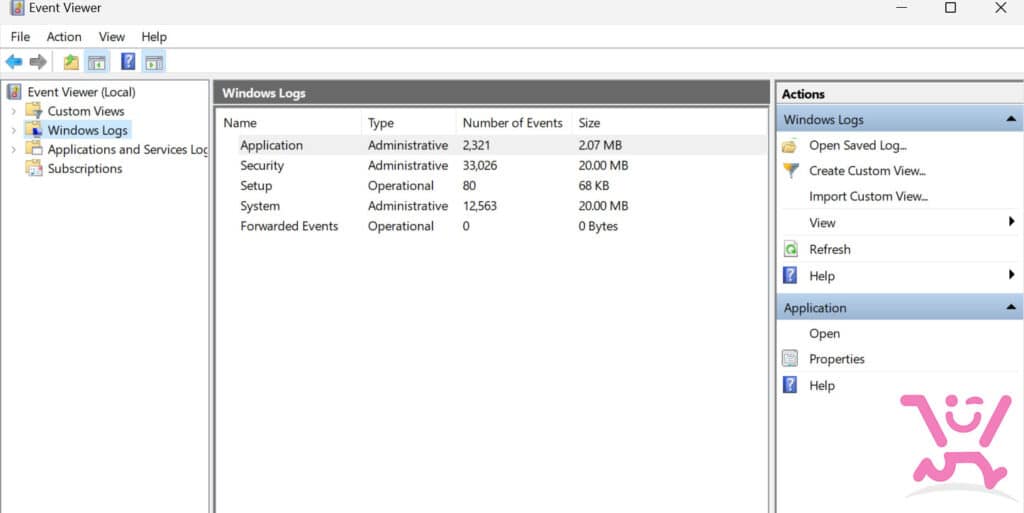The height and width of the screenshot is (513, 1024).
Task: Click the Help icon under Application actions
Action: pos(790,385)
